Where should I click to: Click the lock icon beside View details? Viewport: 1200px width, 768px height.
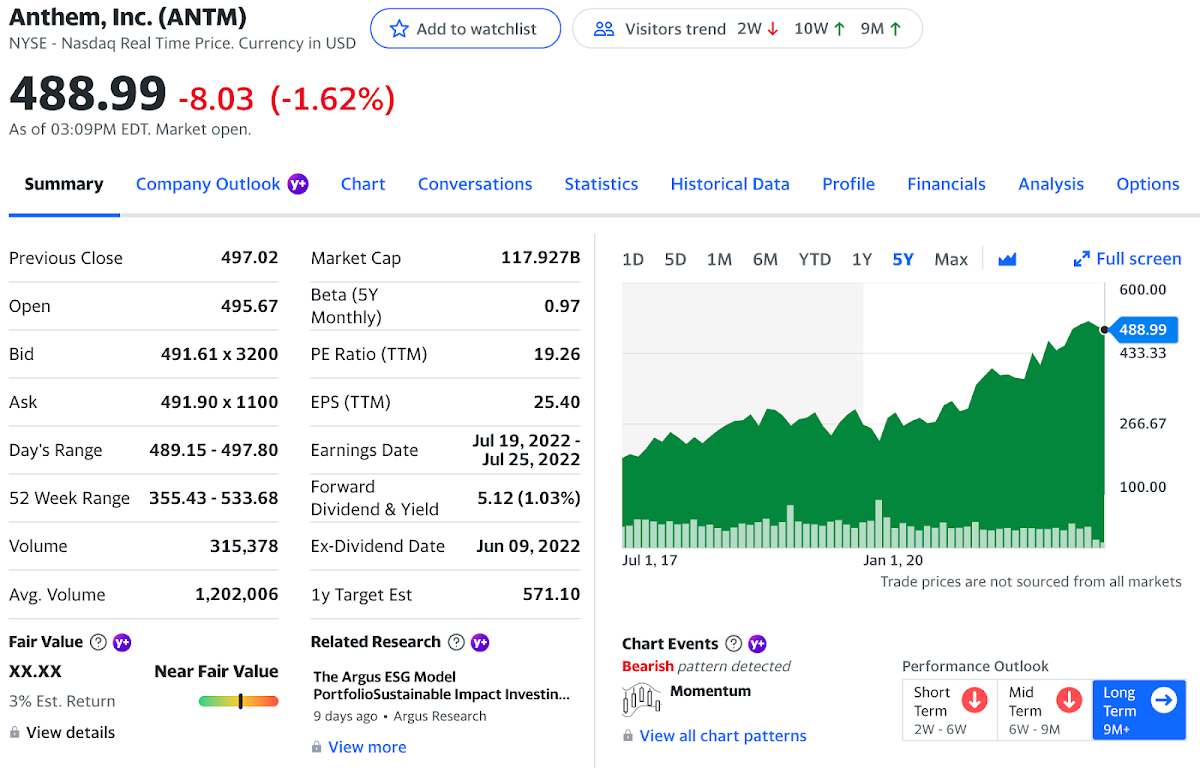tap(14, 733)
